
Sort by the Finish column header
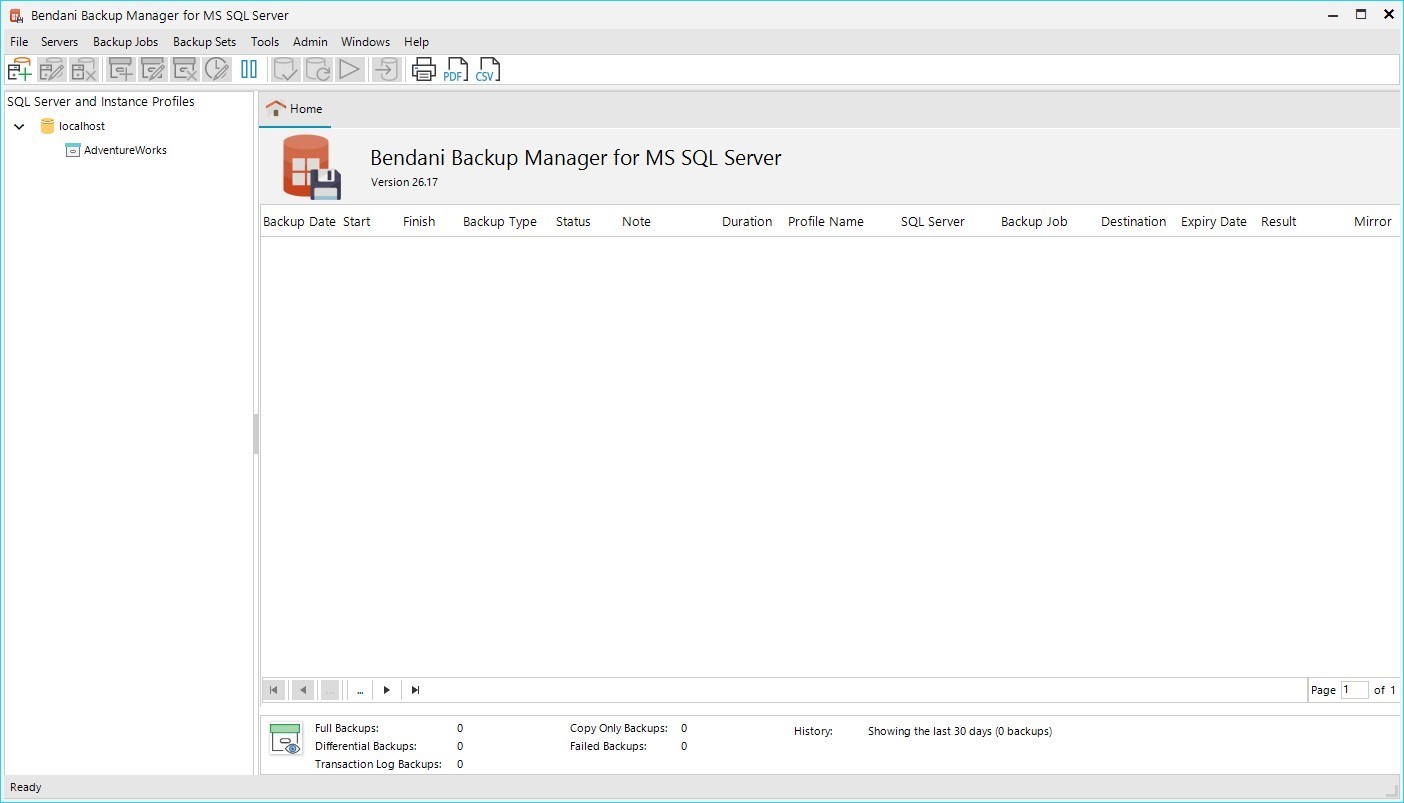point(419,222)
